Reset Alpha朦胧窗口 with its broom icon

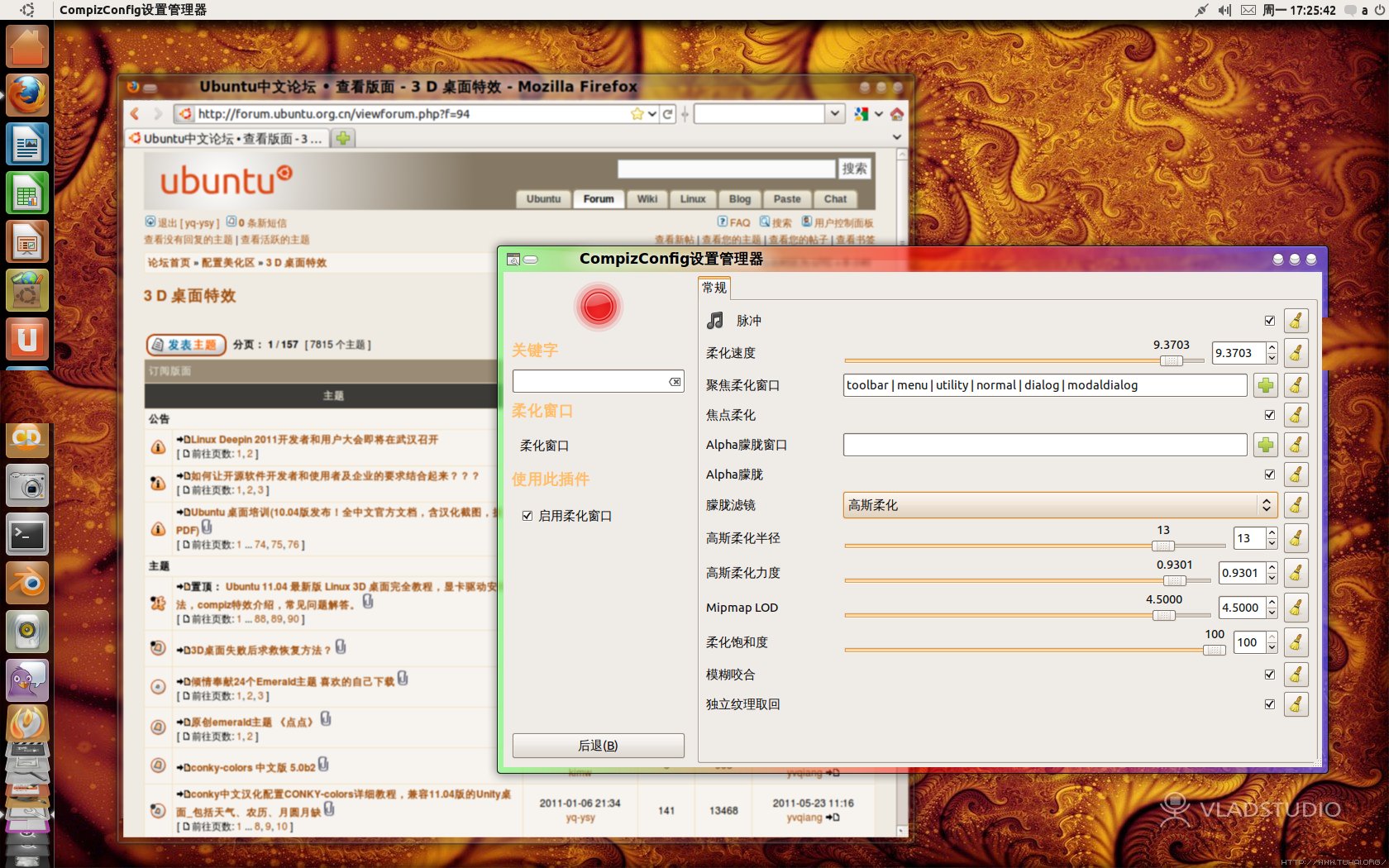pyautogui.click(x=1296, y=445)
